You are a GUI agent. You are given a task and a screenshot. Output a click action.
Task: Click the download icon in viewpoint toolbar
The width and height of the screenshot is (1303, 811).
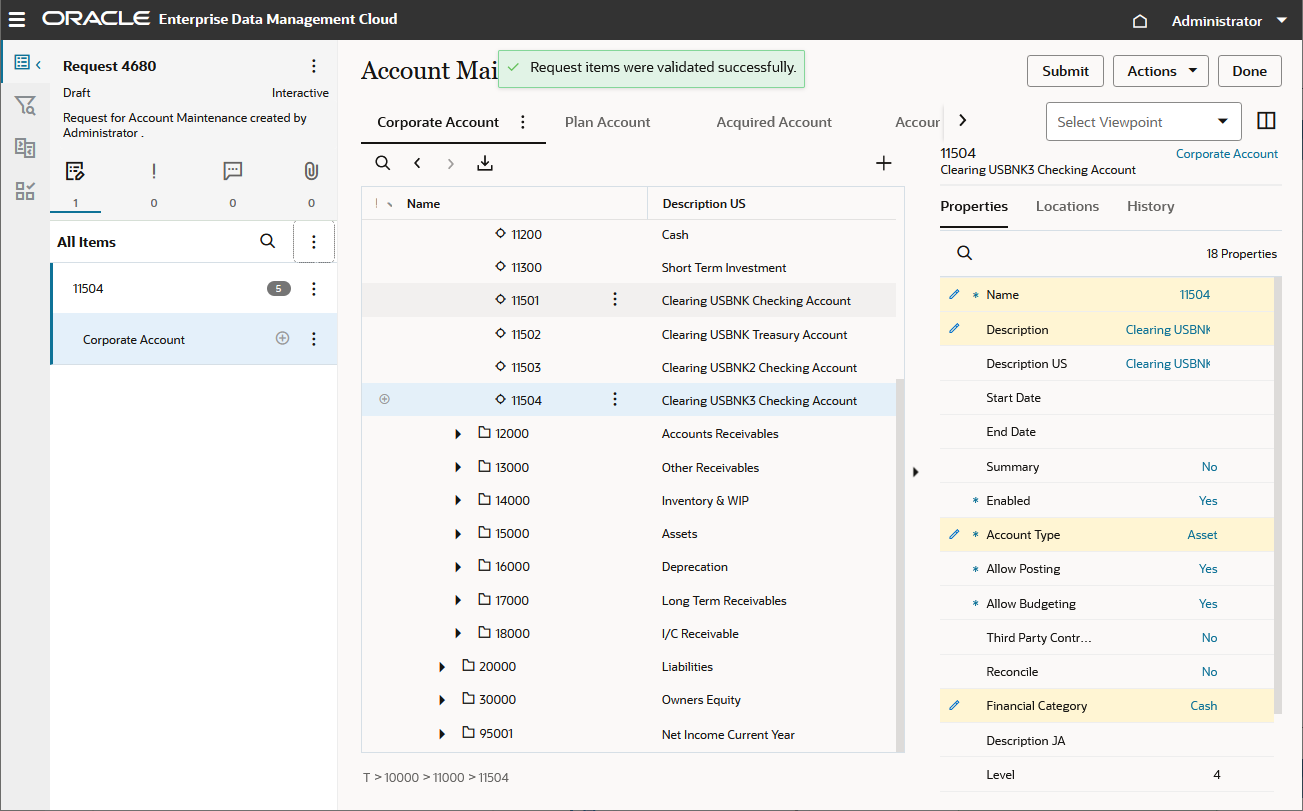click(485, 163)
